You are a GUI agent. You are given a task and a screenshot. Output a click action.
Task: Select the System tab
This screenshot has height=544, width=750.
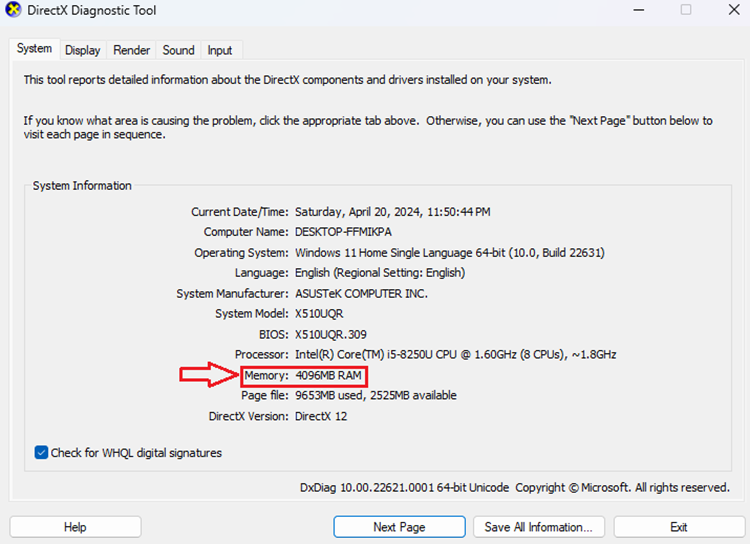34,49
